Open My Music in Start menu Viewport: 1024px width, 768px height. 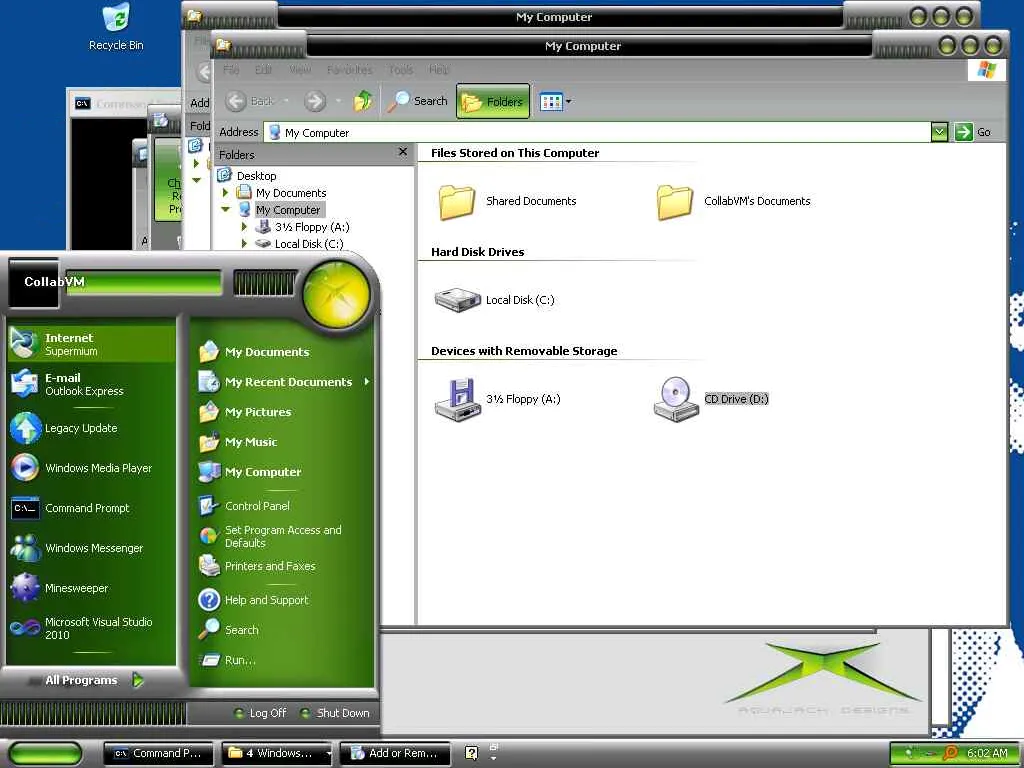283,442
